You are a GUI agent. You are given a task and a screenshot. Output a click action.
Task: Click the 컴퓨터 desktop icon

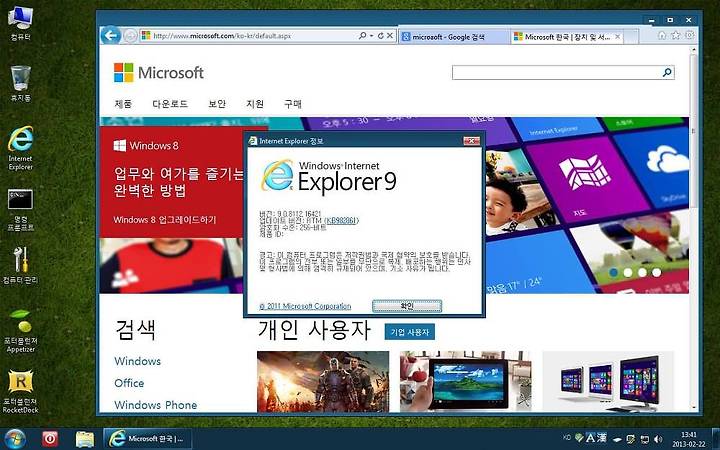pos(21,23)
